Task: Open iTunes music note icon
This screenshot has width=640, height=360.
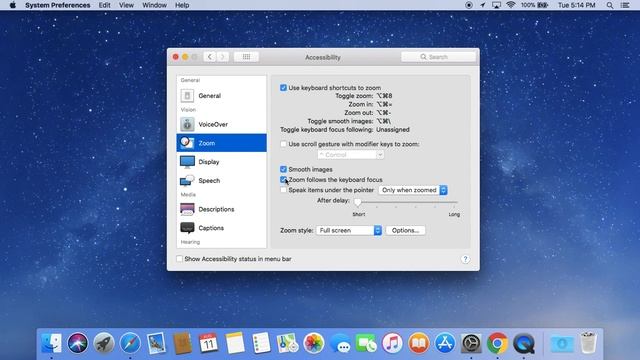Action: [392, 343]
